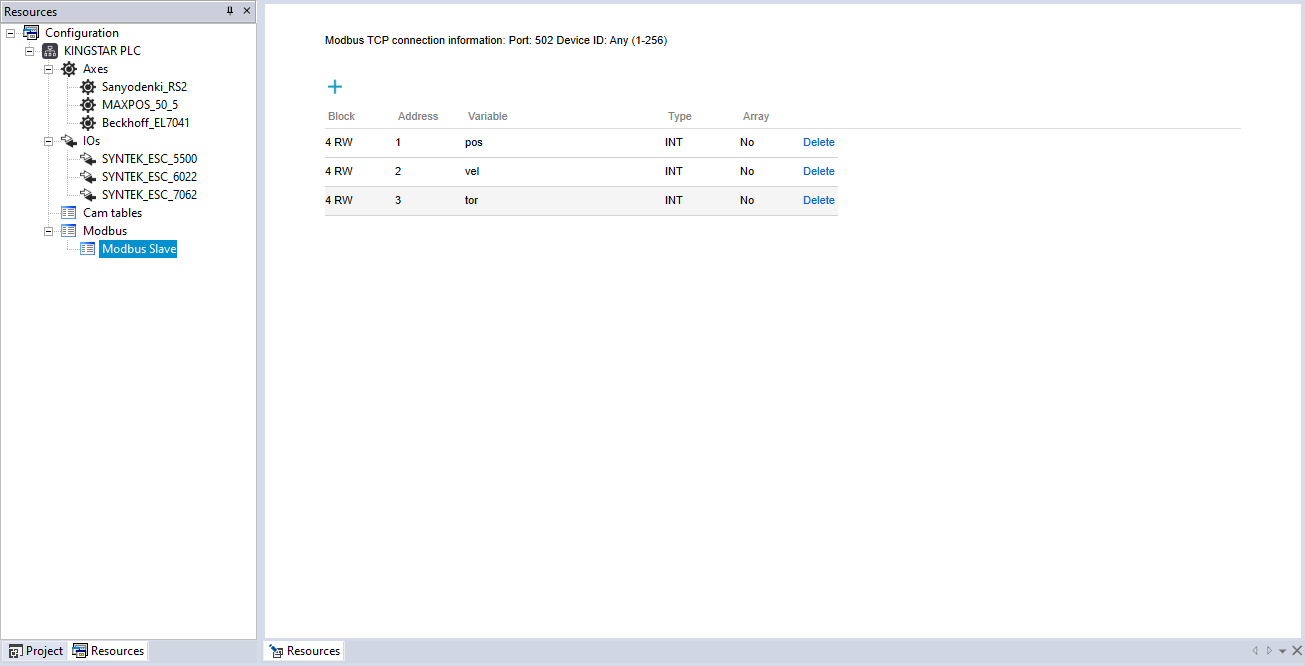The width and height of the screenshot is (1305, 666).
Task: Click the KINGSTAR PLC device icon
Action: pyautogui.click(x=50, y=51)
